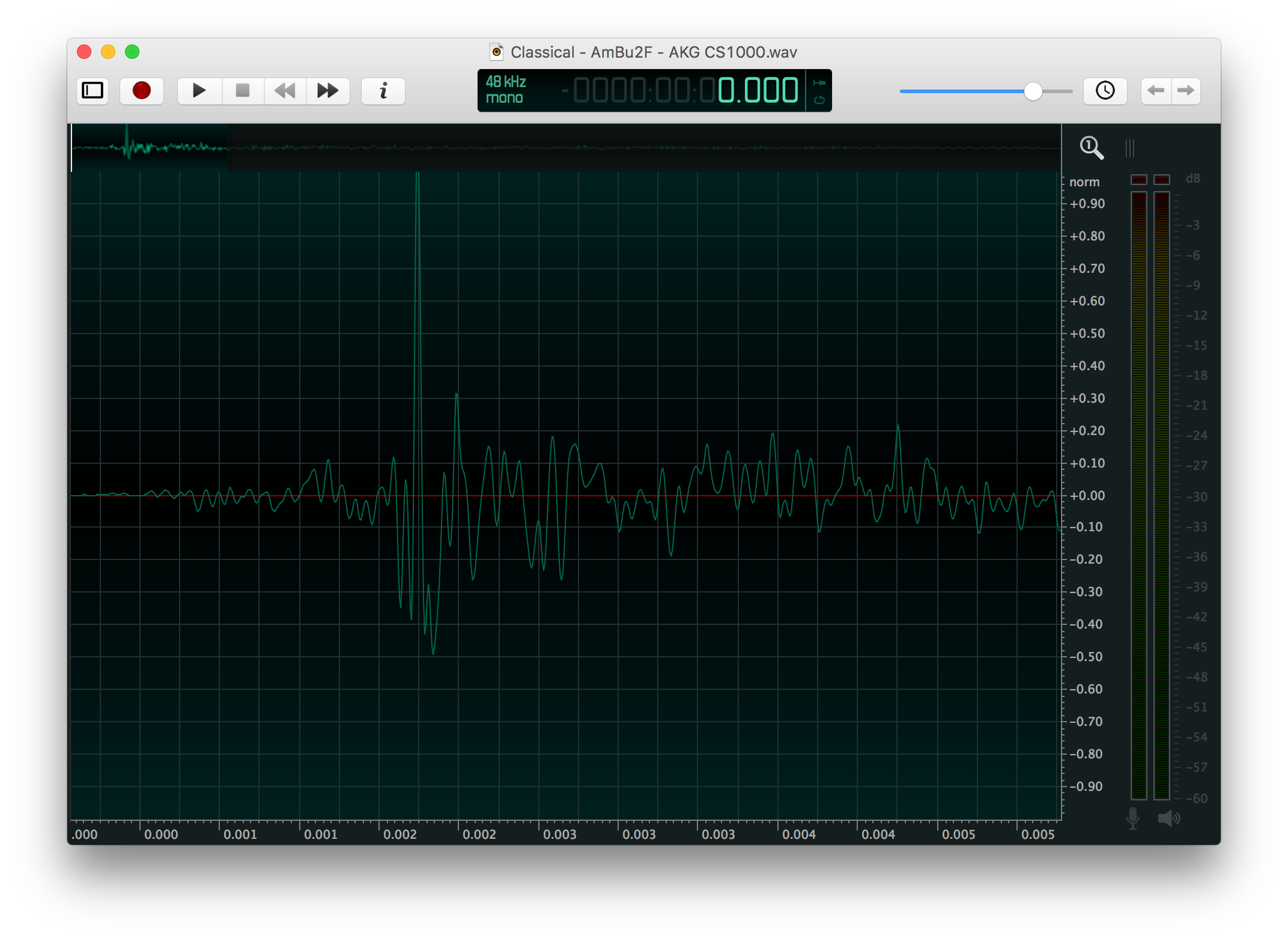The height and width of the screenshot is (941, 1288).
Task: Click the Stop button
Action: pos(243,91)
